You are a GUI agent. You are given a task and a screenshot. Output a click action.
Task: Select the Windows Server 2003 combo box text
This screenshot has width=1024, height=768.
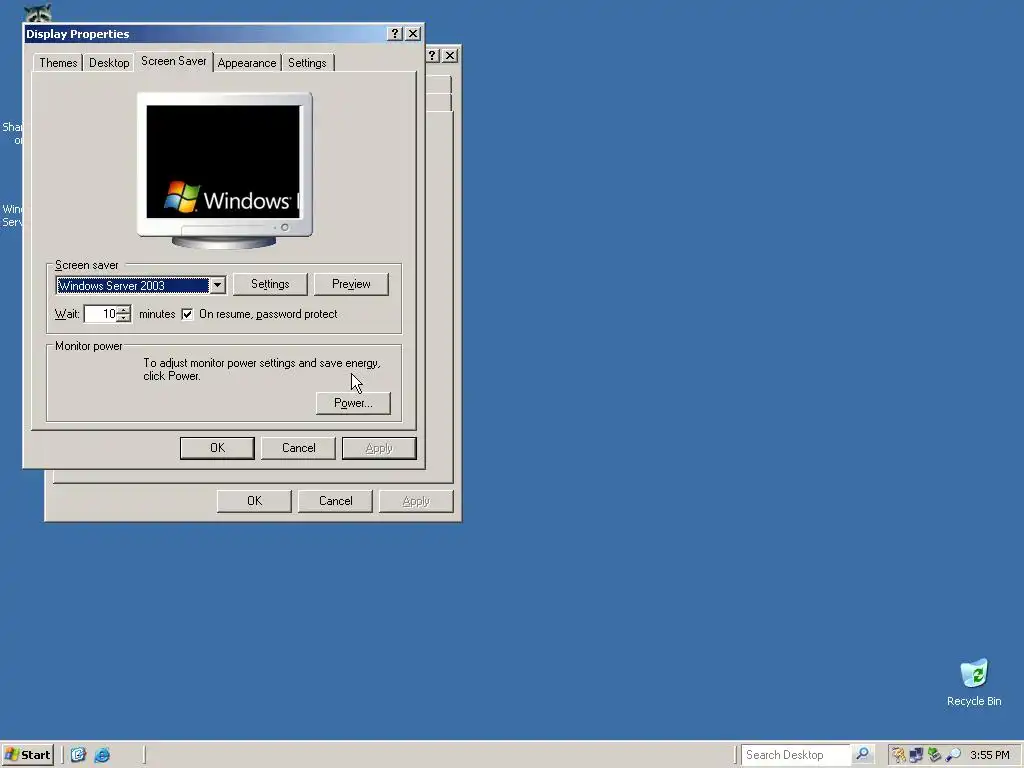coord(133,285)
